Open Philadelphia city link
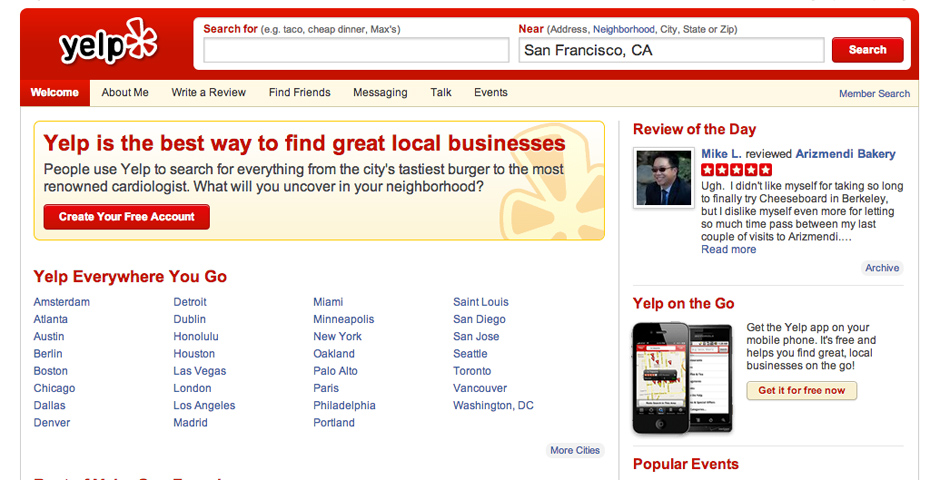Screen dimensions: 940x480 [x=344, y=406]
